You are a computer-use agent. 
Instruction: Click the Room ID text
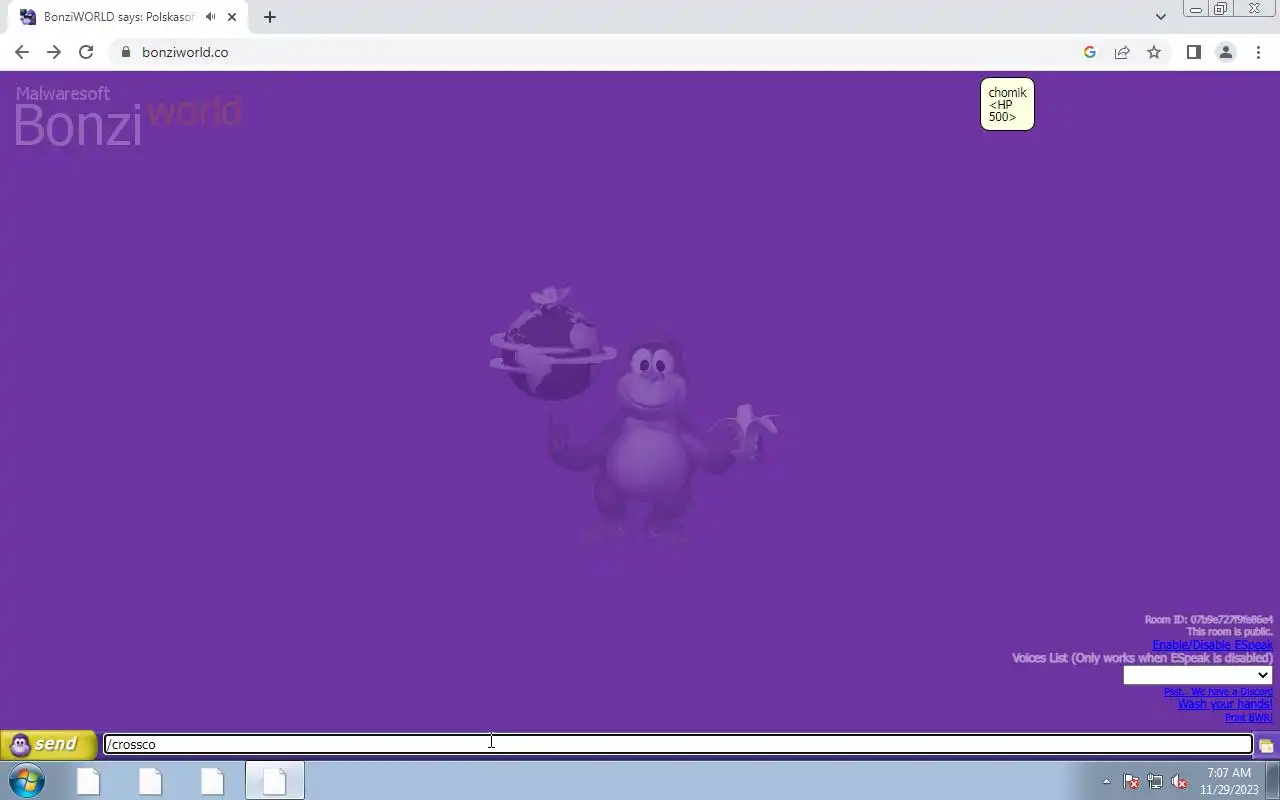[x=1209, y=620]
